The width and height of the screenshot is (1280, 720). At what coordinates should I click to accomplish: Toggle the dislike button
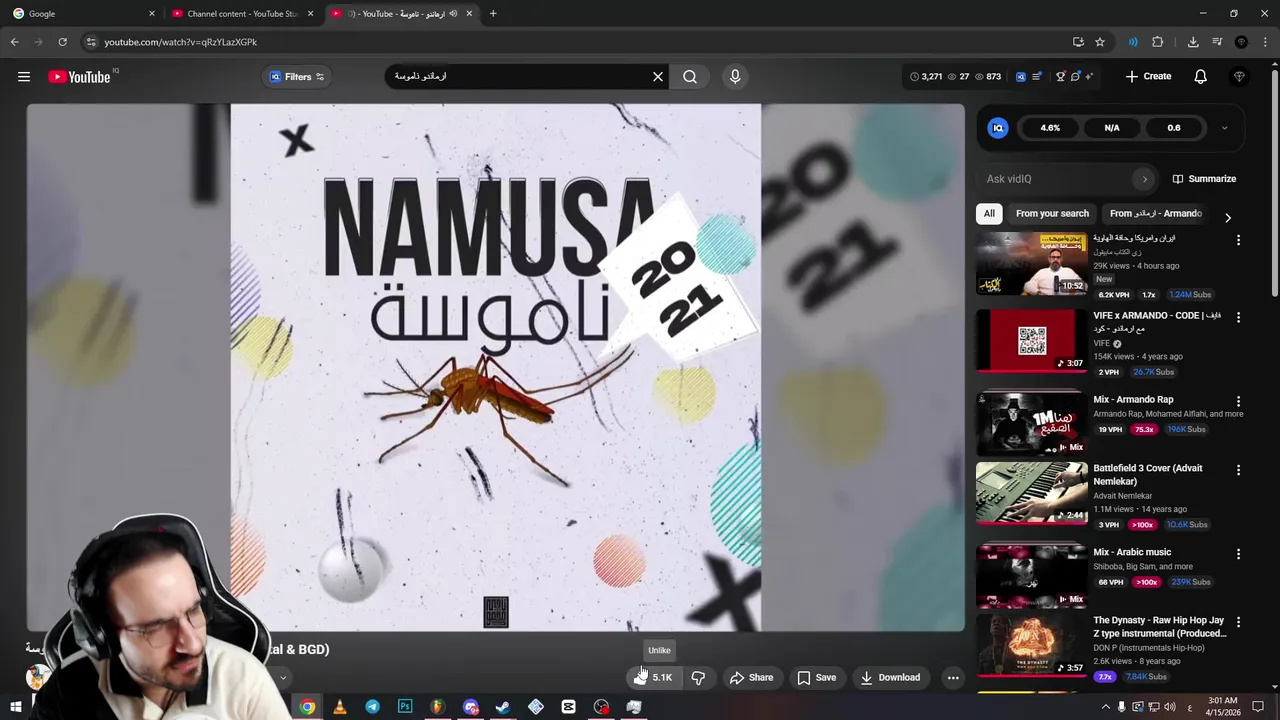[698, 678]
